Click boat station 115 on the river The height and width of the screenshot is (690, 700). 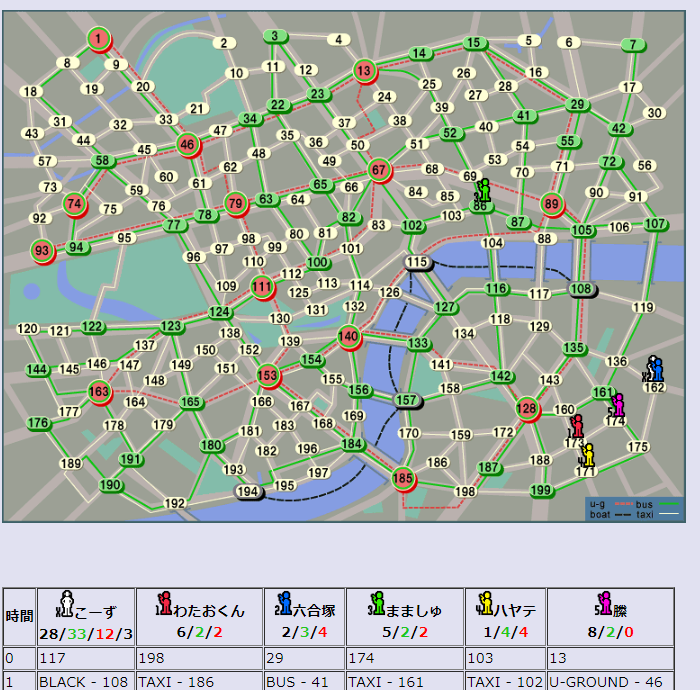coord(417,263)
